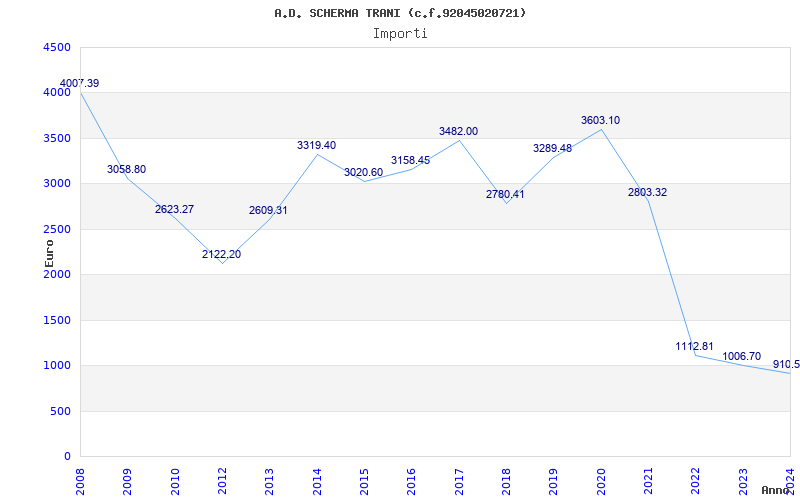The image size is (800, 500).
Task: Select the 1006.70 data label
Action: [742, 356]
